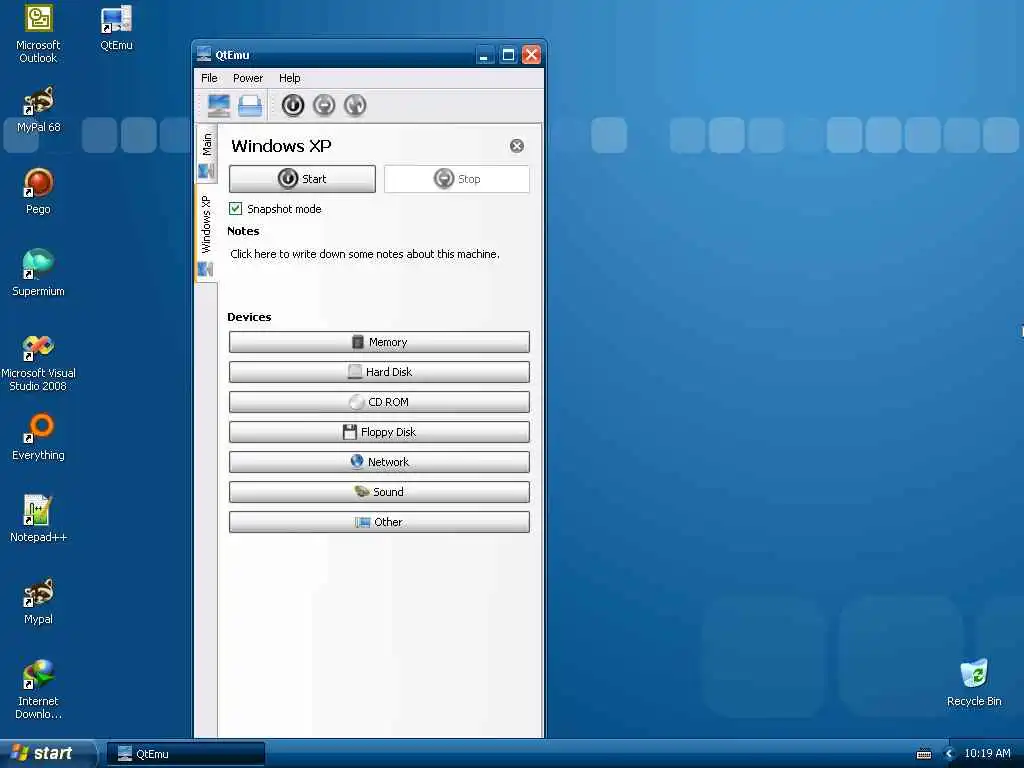Select the Notepad++ desktop icon
Screen dimensions: 1024x768
point(38,520)
